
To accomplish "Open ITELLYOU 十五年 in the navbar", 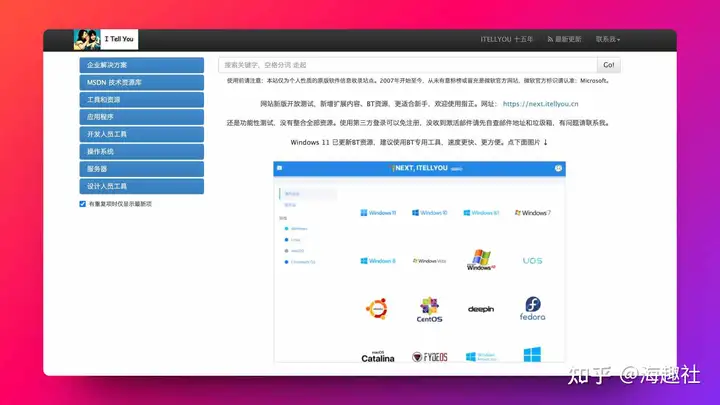I will pos(507,40).
